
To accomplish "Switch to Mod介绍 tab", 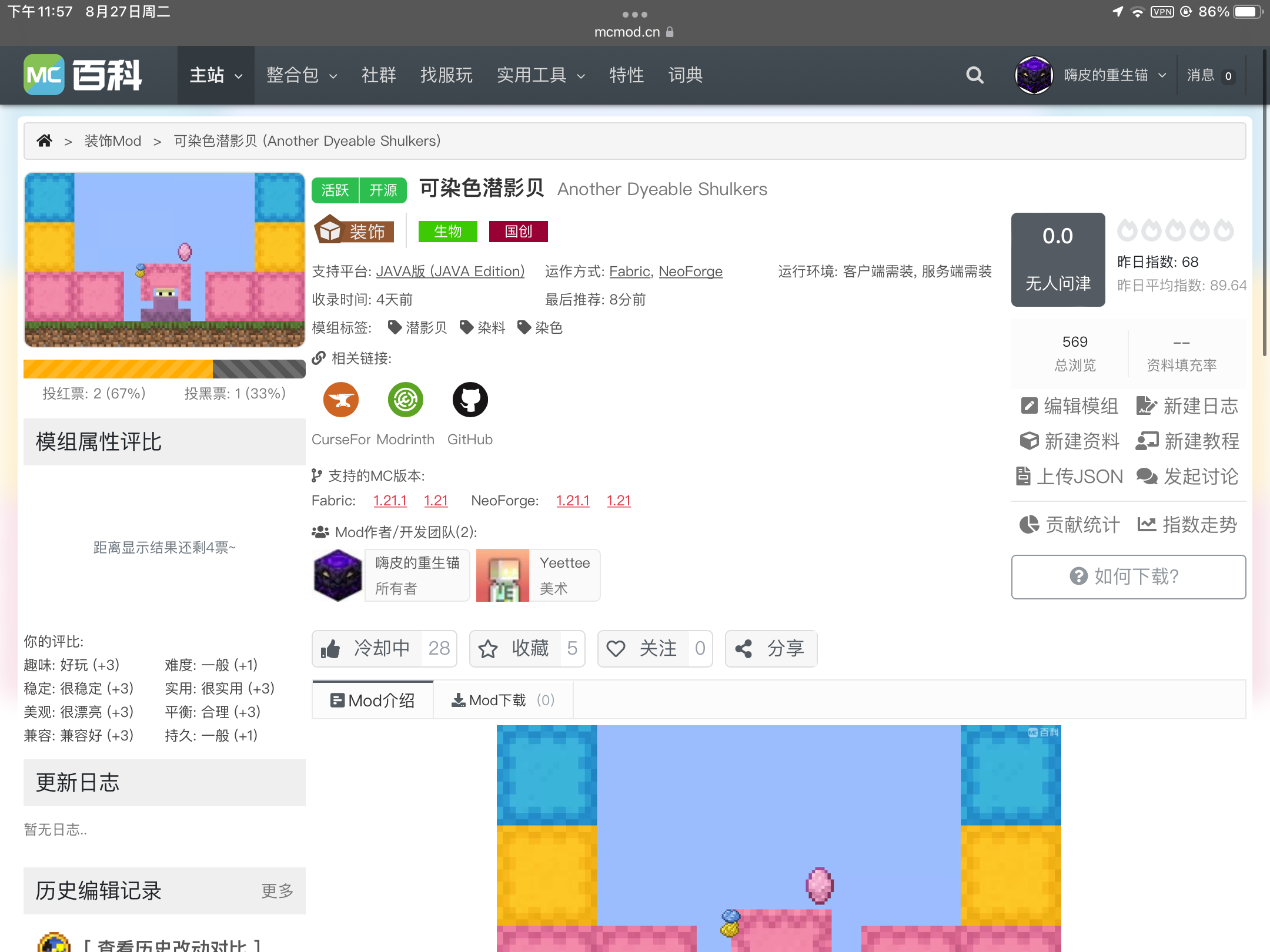I will [373, 700].
